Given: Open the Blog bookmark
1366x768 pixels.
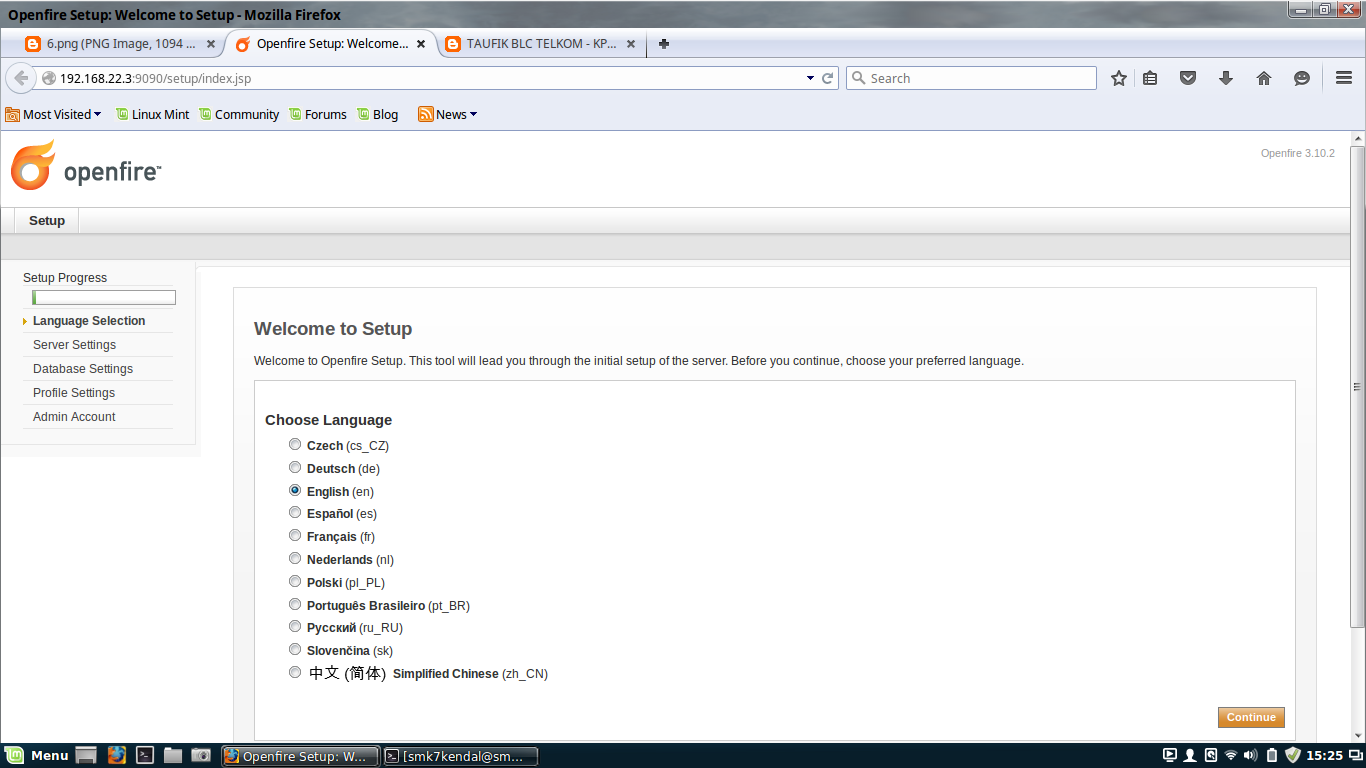Looking at the screenshot, I should [x=377, y=114].
